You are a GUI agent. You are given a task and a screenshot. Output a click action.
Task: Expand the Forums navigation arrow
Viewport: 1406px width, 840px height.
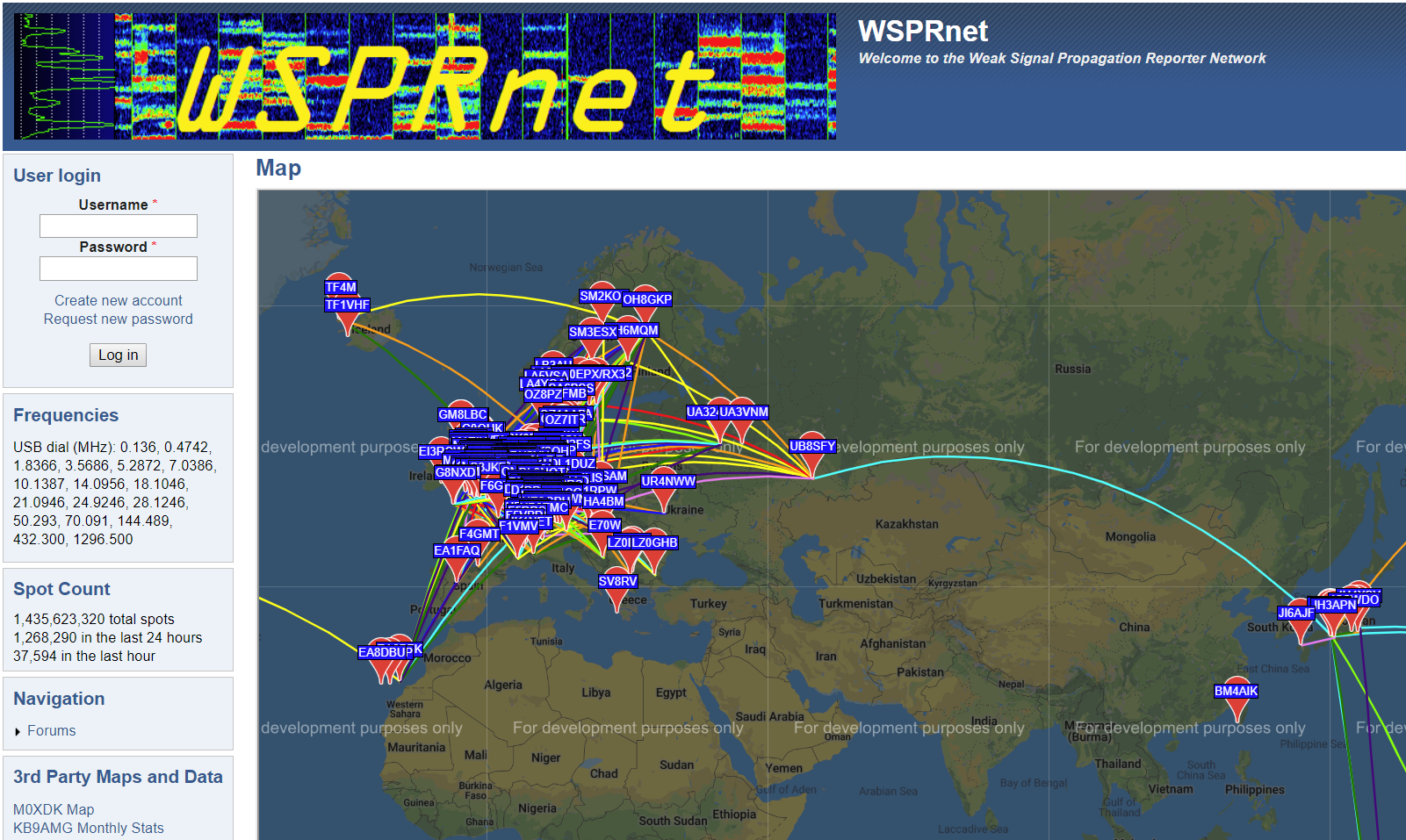(x=18, y=731)
